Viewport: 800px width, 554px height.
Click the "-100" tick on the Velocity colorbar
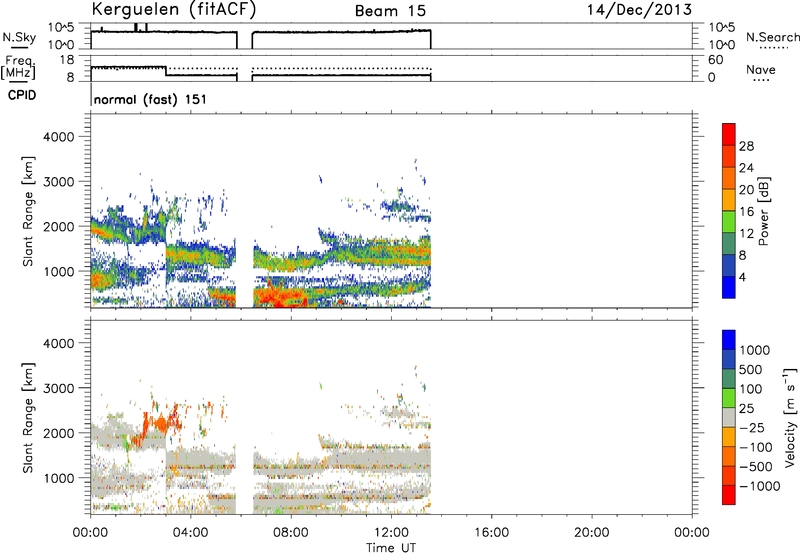point(755,447)
